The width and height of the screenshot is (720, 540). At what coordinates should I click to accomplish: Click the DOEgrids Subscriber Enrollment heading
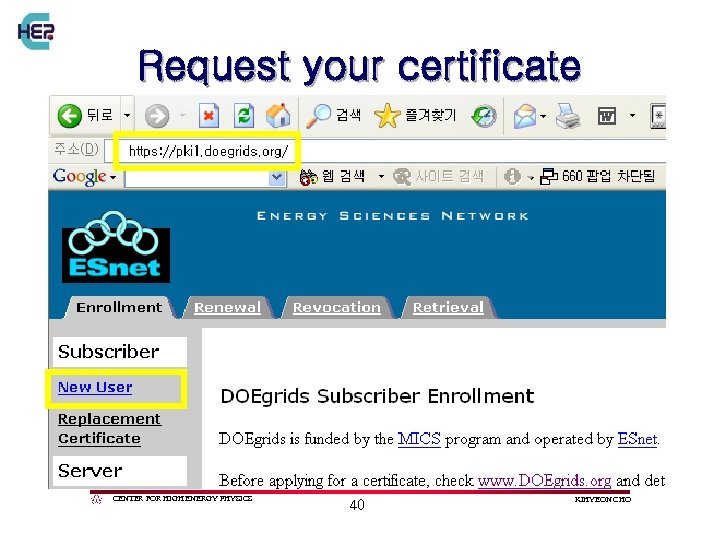377,396
